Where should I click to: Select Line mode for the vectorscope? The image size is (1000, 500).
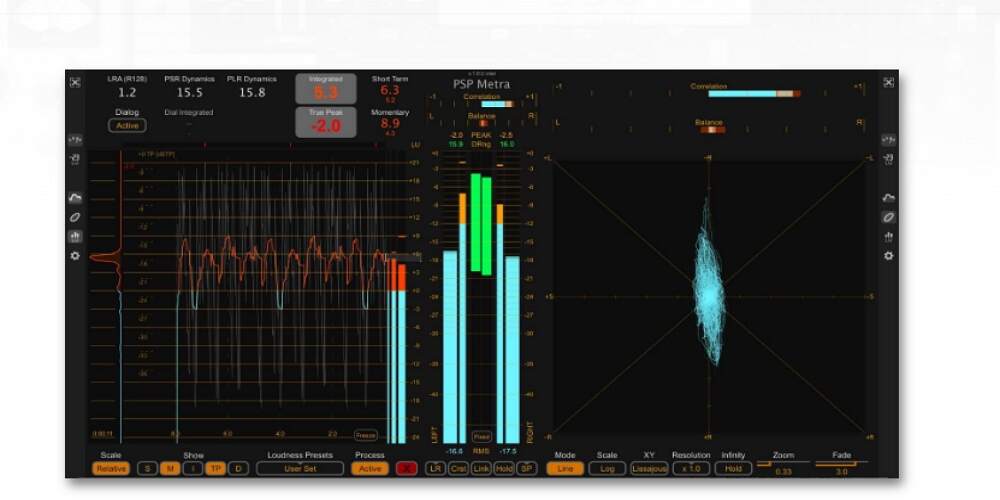click(x=565, y=469)
